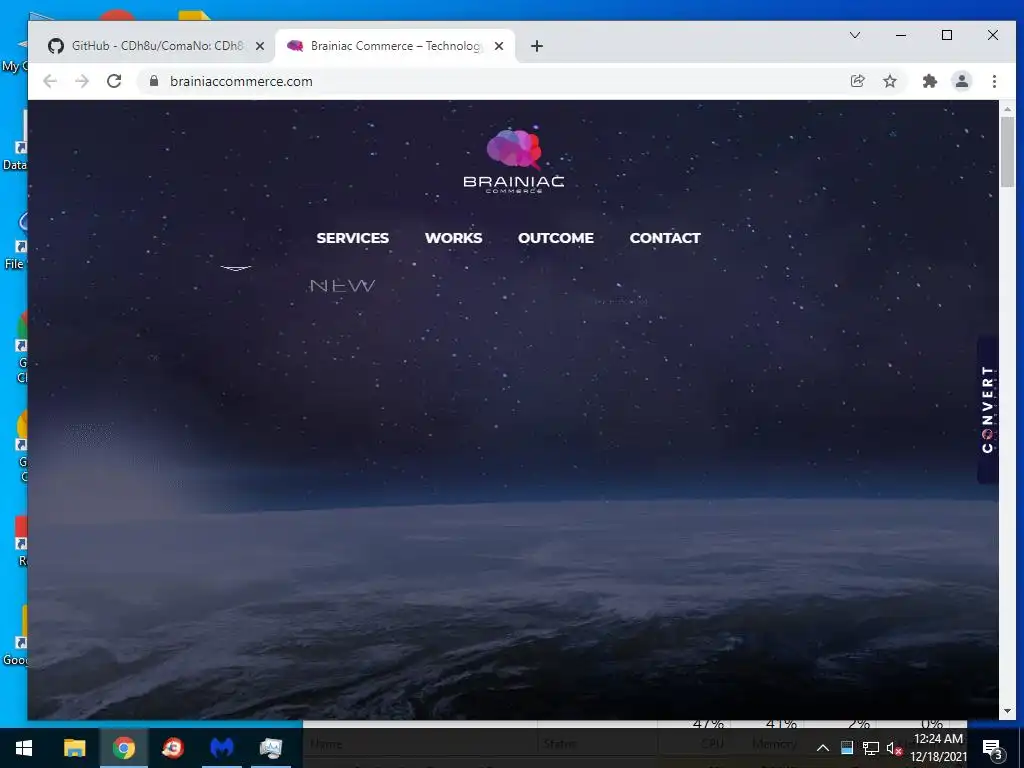Close the Chrome window
The width and height of the screenshot is (1024, 768).
click(993, 35)
